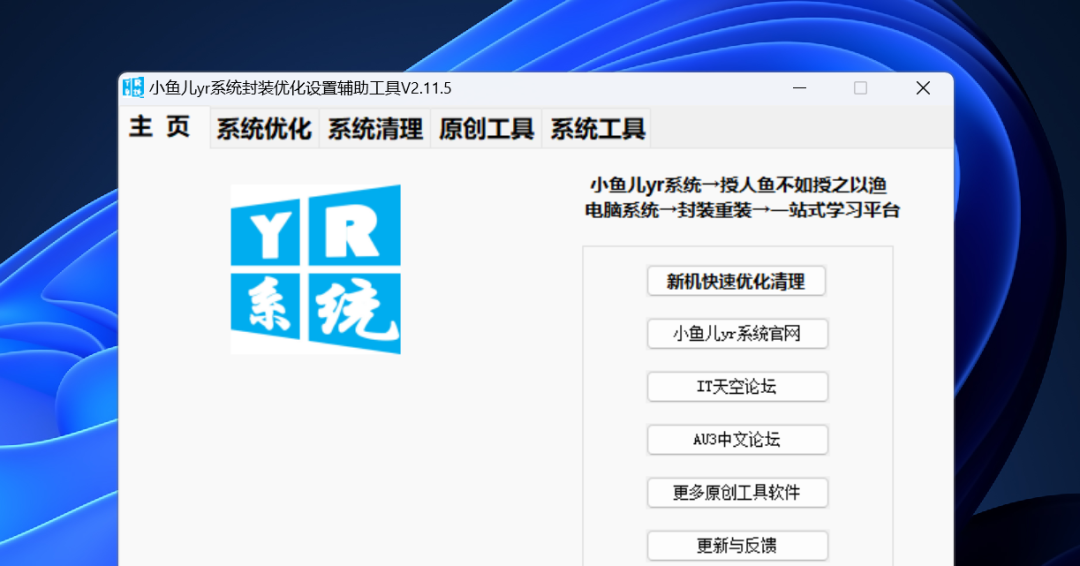Minimize the 小鱼儿yr tool window
Image resolution: width=1080 pixels, height=566 pixels.
click(x=800, y=88)
